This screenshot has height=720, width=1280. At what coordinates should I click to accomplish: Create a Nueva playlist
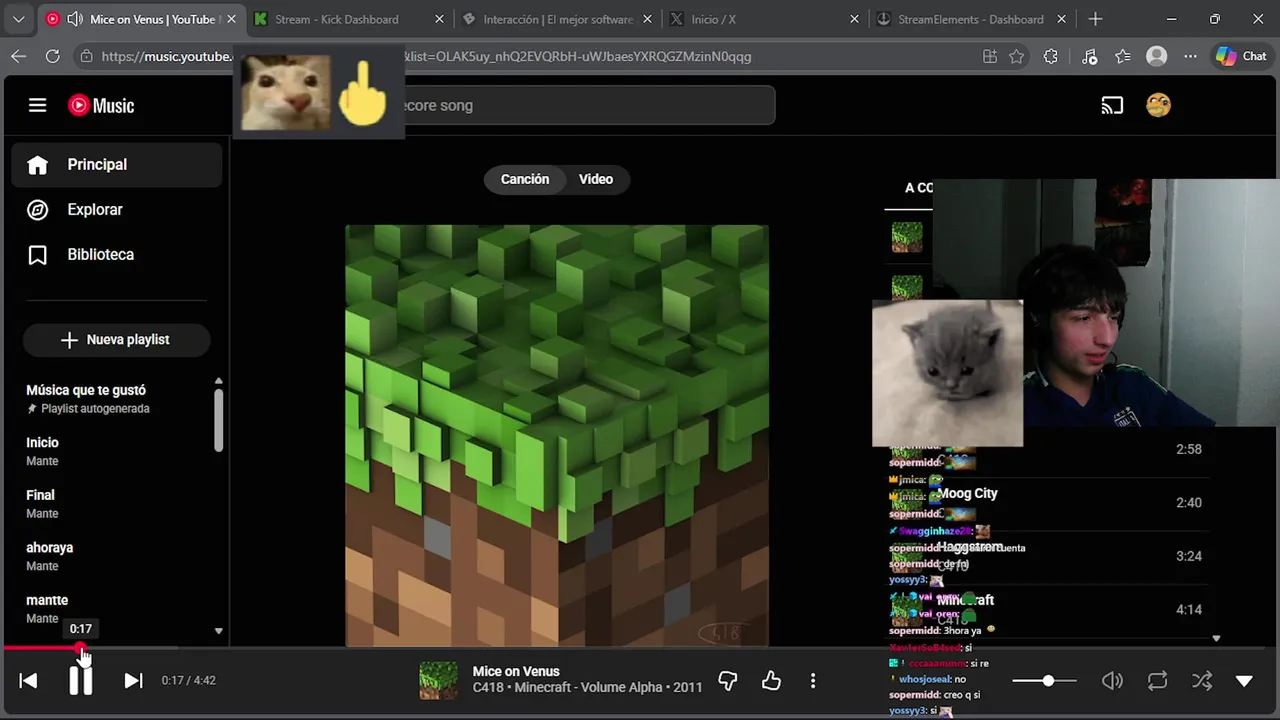[x=116, y=340]
